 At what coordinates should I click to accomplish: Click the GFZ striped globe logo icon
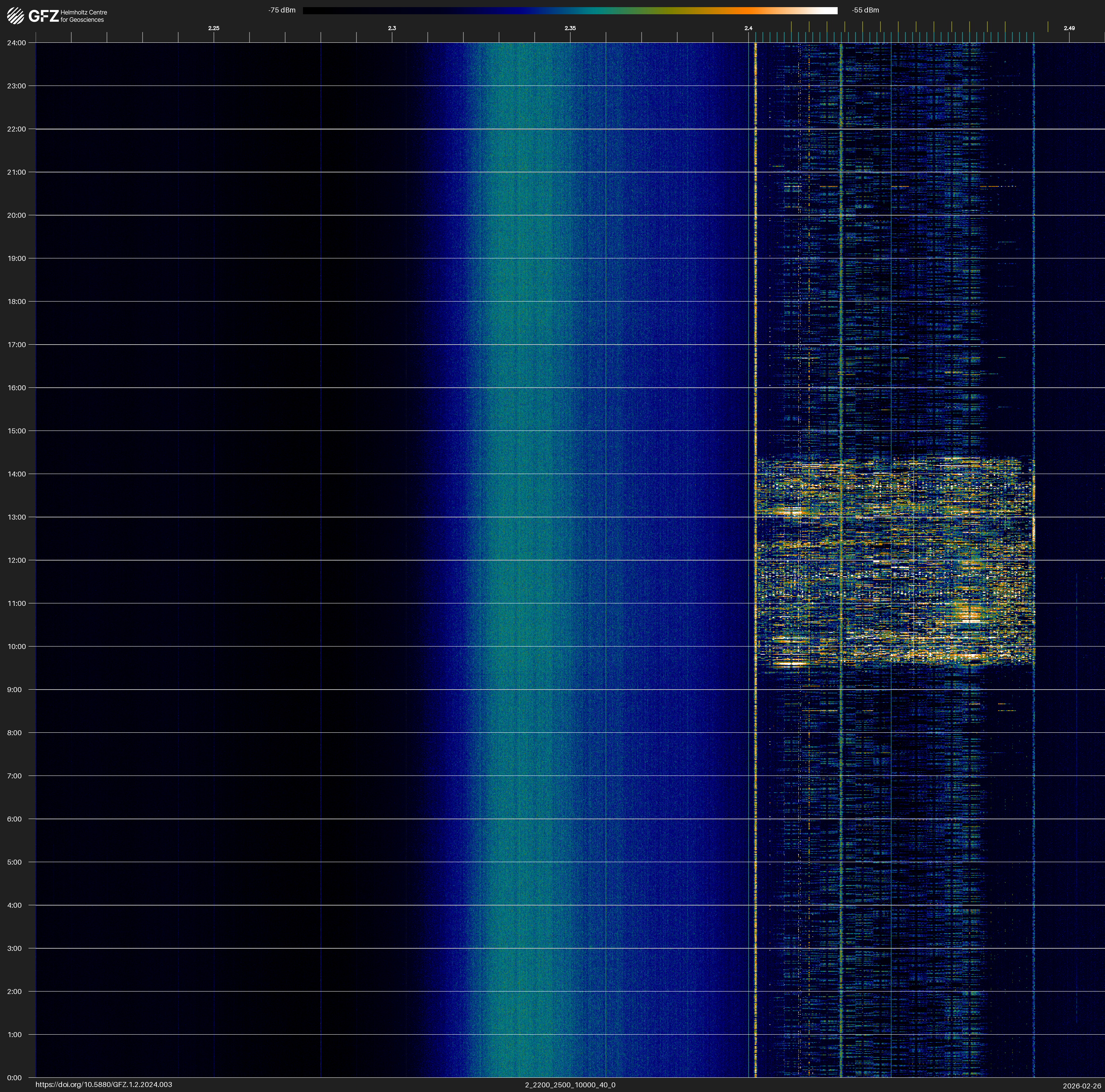point(15,15)
